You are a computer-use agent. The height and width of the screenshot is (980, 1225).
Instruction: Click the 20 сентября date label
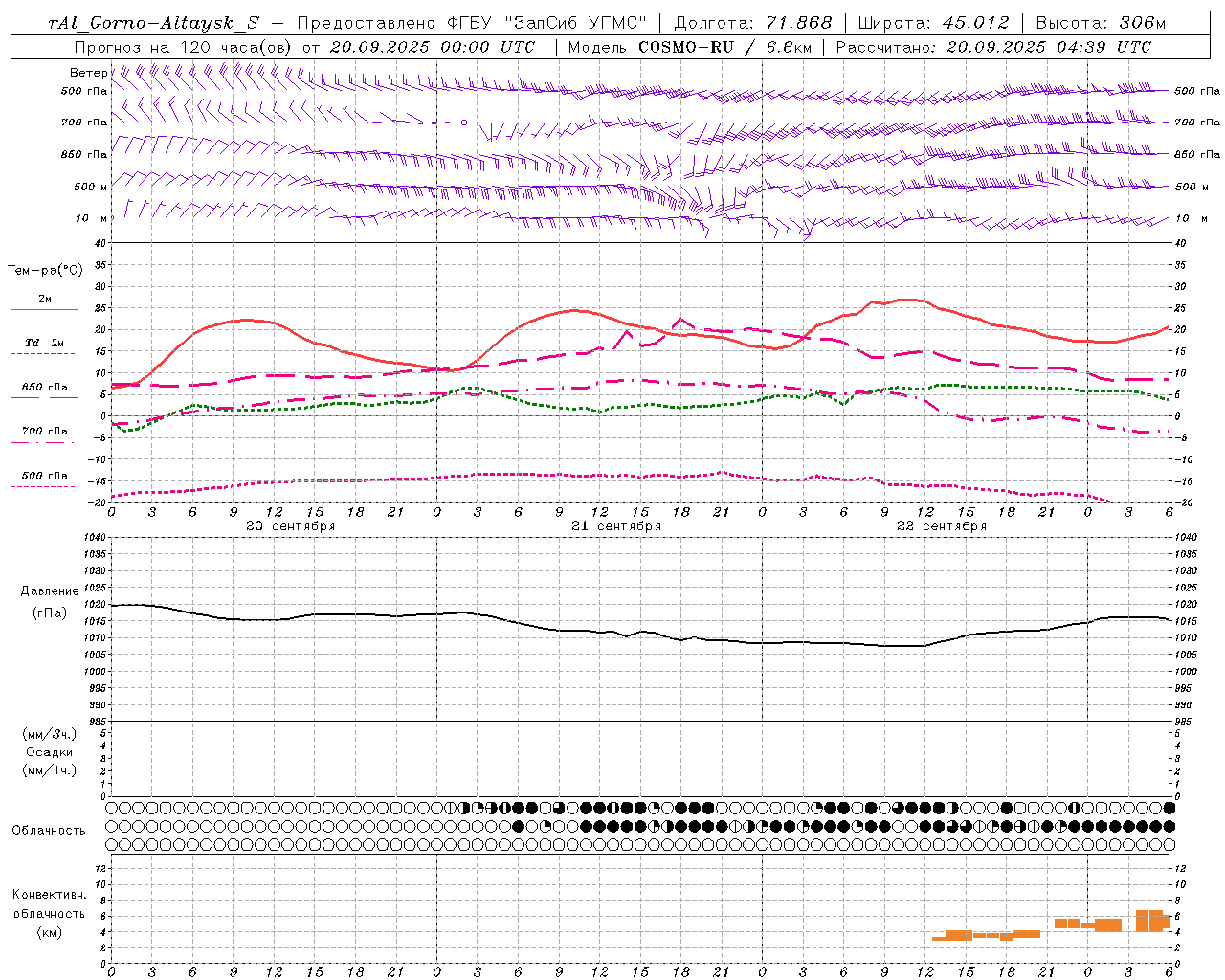[x=291, y=526]
